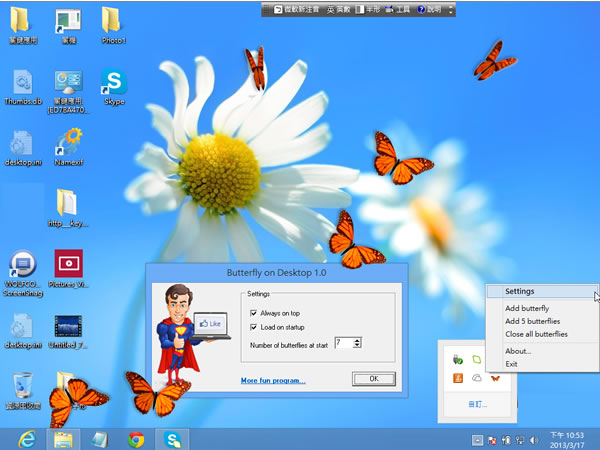Click the Facebook Like button
This screenshot has height=450, width=600.
tap(212, 324)
